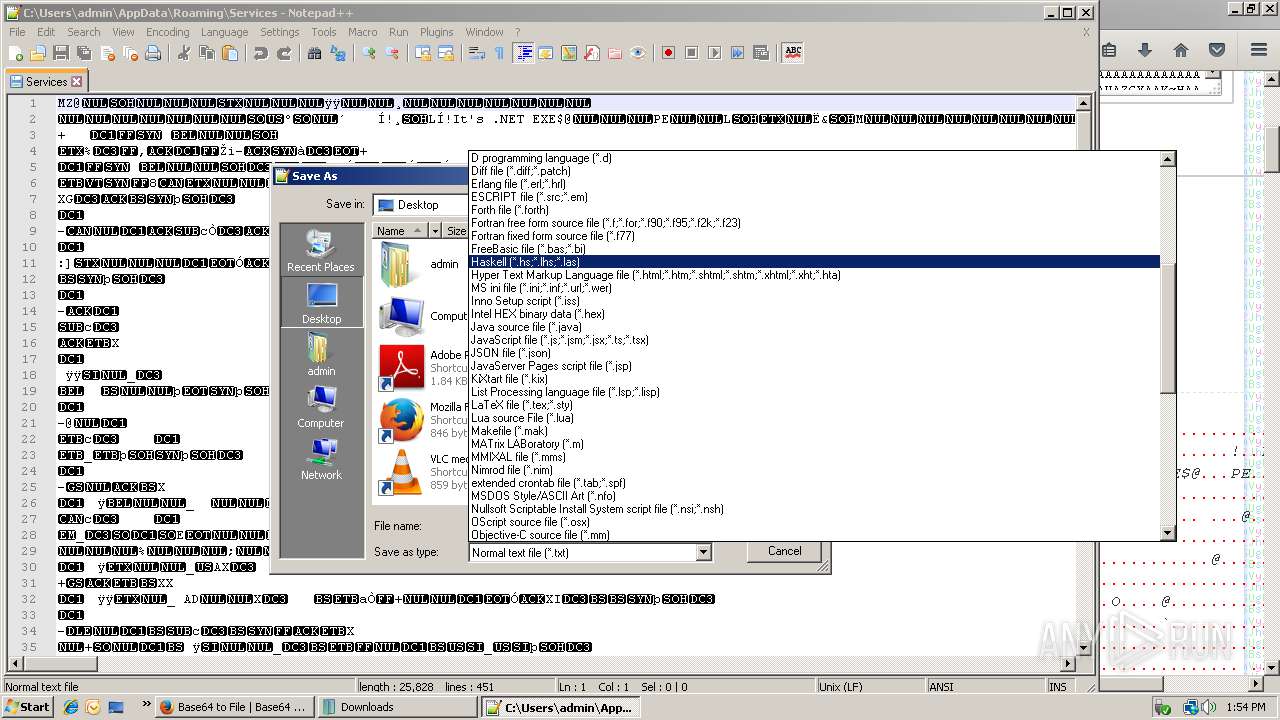Click the Start button on taskbar
Image resolution: width=1280 pixels, height=720 pixels.
[x=27, y=707]
